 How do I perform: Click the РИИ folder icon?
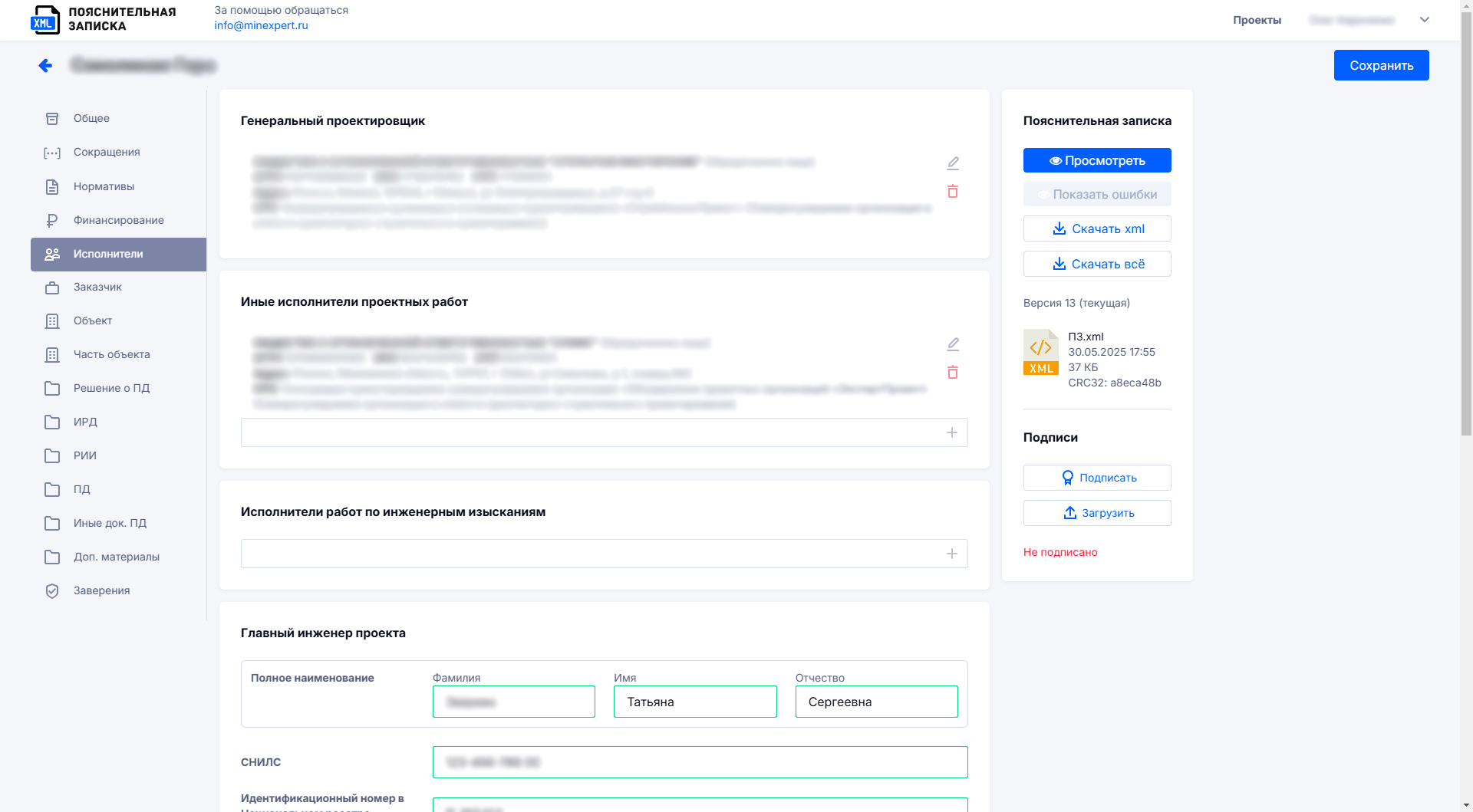point(52,456)
